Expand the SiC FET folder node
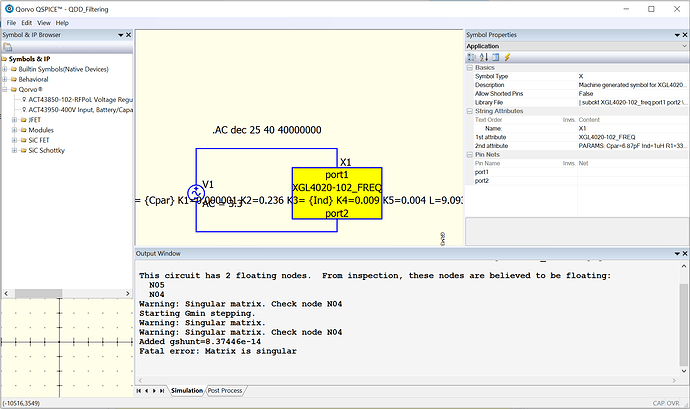The width and height of the screenshot is (690, 409). coord(15,140)
